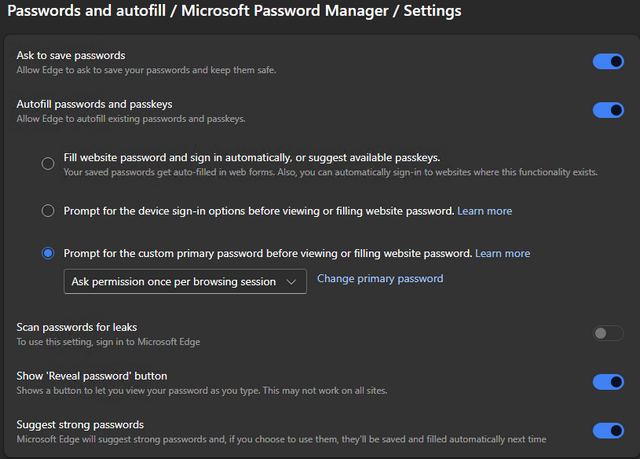Image resolution: width=640 pixels, height=459 pixels.
Task: Go to the 'Passwords and autofill' breadcrumb
Action: pyautogui.click(x=87, y=11)
